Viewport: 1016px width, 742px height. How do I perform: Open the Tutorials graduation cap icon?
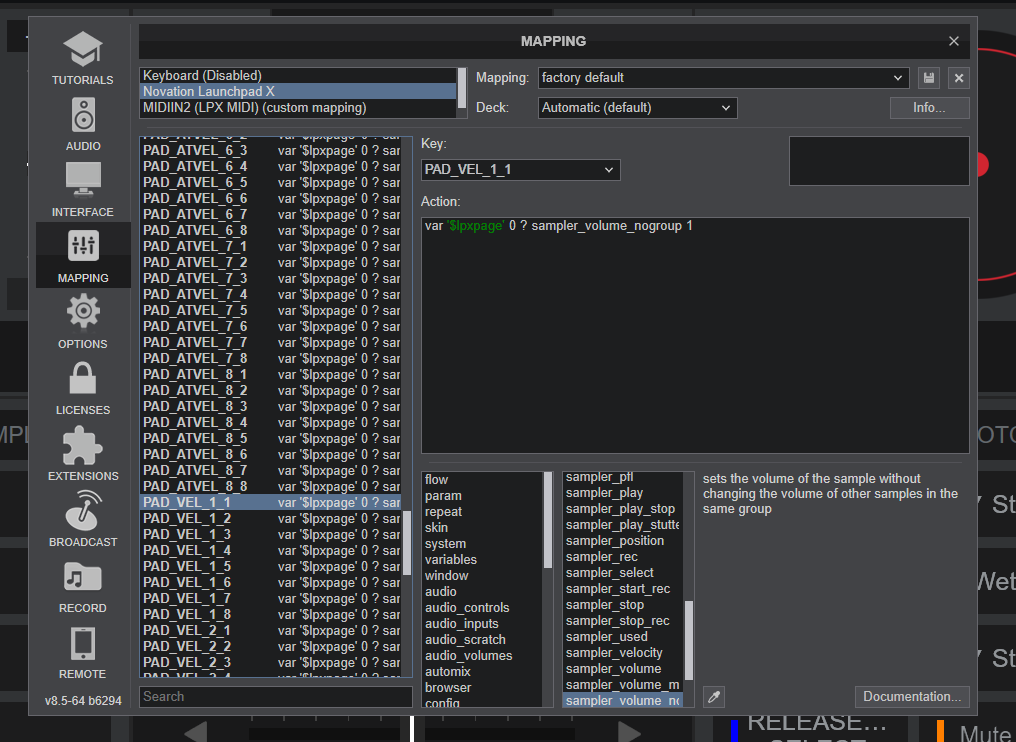[82, 49]
